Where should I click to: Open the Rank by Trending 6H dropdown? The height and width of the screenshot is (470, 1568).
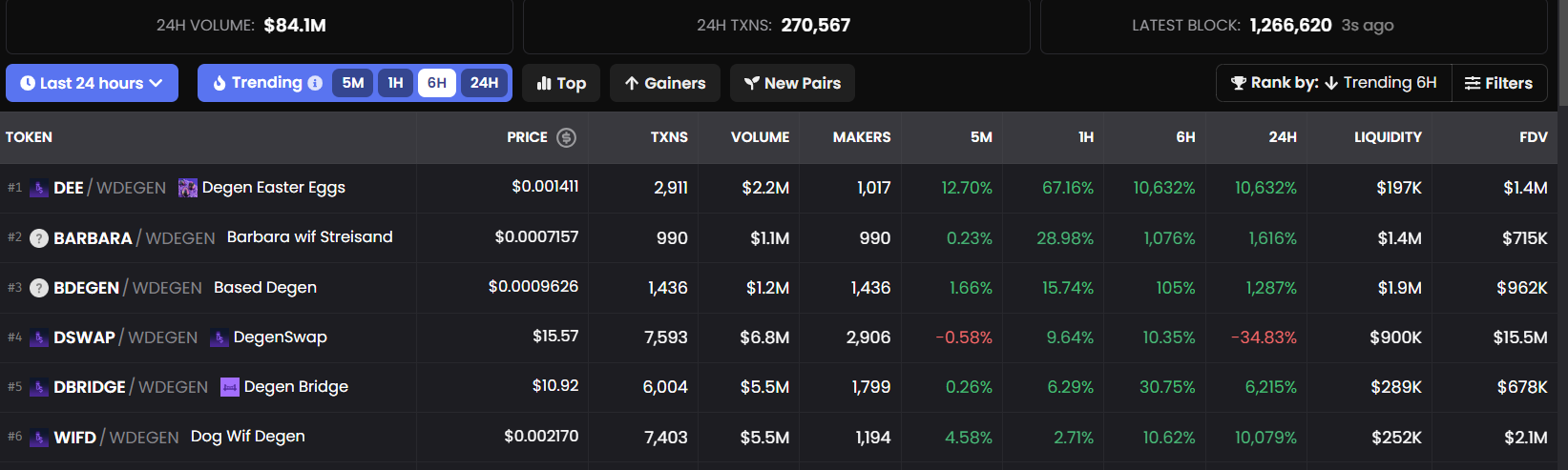(x=1334, y=83)
